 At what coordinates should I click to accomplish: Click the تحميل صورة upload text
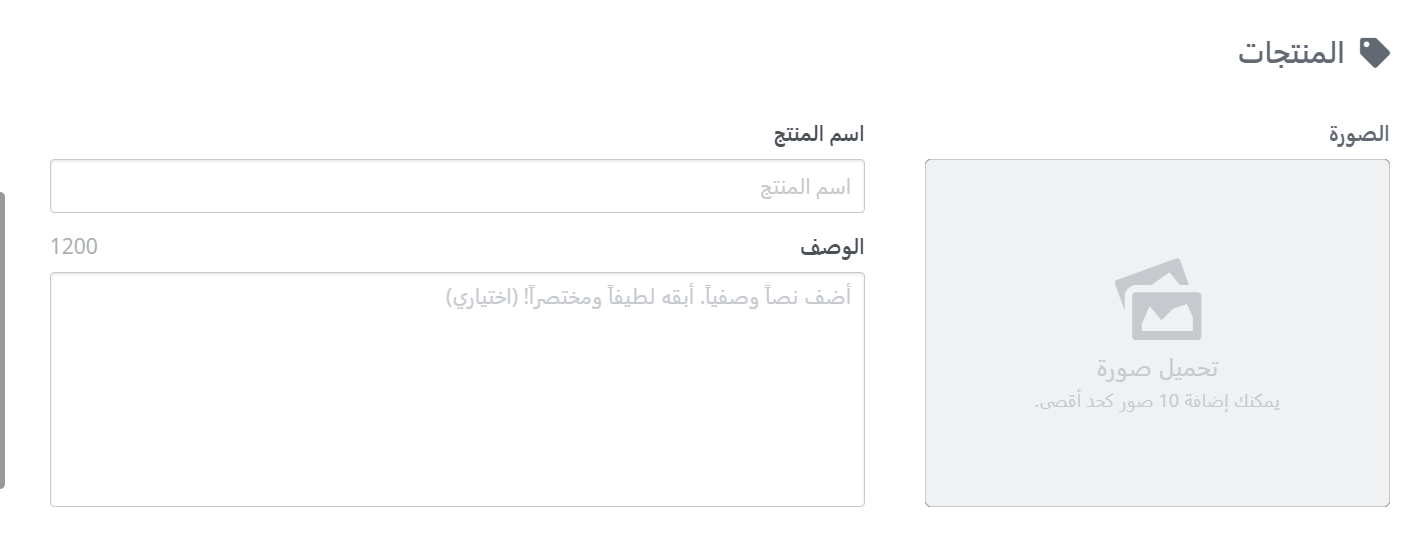1158,369
